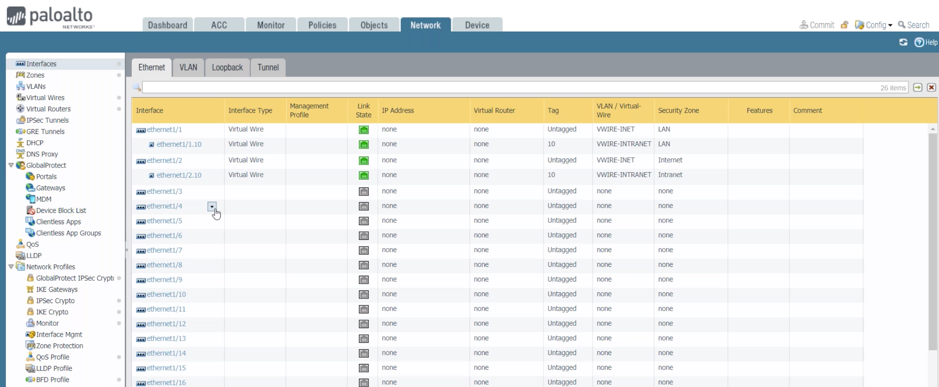Click the green link state icon for ethernet1/1
Viewport: 939px width, 387px height.
pyautogui.click(x=364, y=129)
